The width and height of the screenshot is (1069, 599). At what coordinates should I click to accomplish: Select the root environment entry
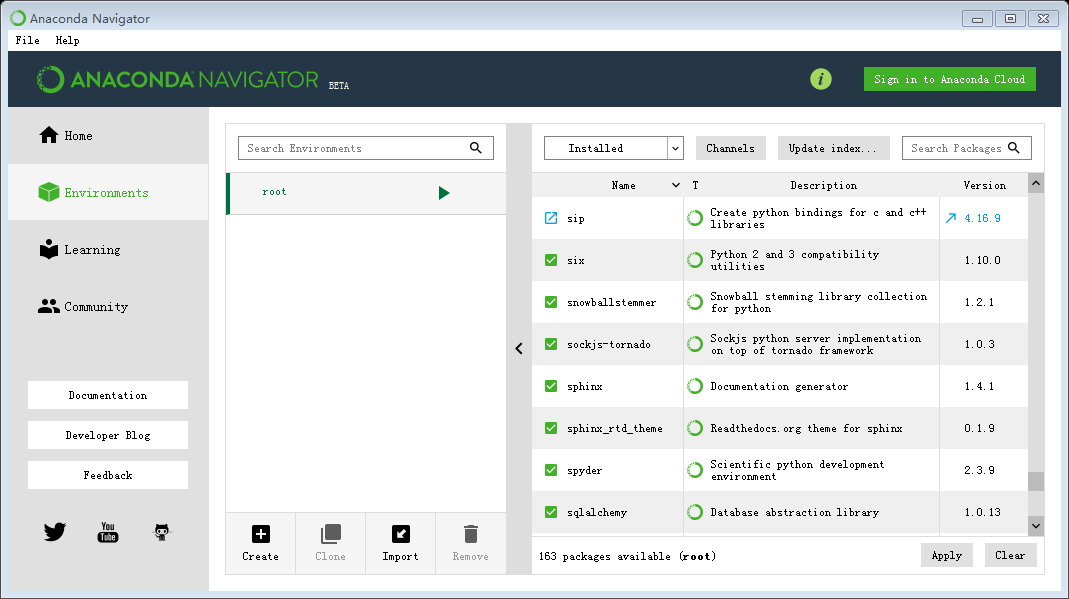tap(367, 193)
